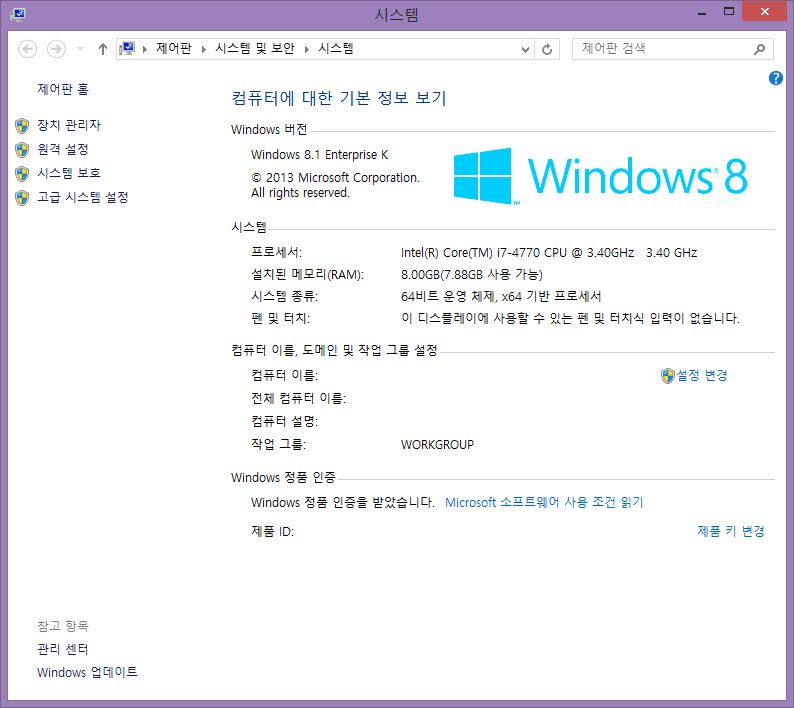Click the 제품 ID: label

pyautogui.click(x=272, y=531)
